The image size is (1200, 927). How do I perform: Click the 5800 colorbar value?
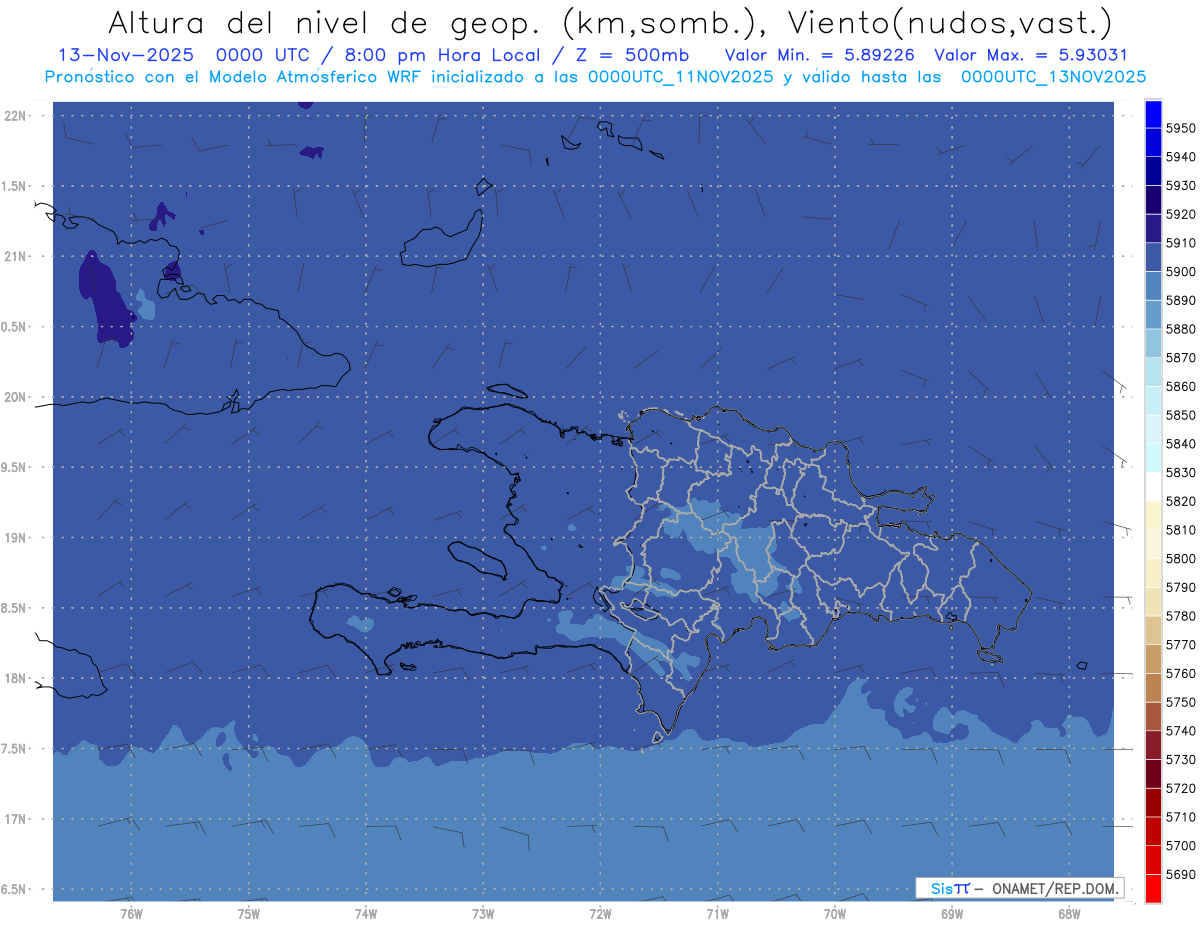tap(1181, 559)
